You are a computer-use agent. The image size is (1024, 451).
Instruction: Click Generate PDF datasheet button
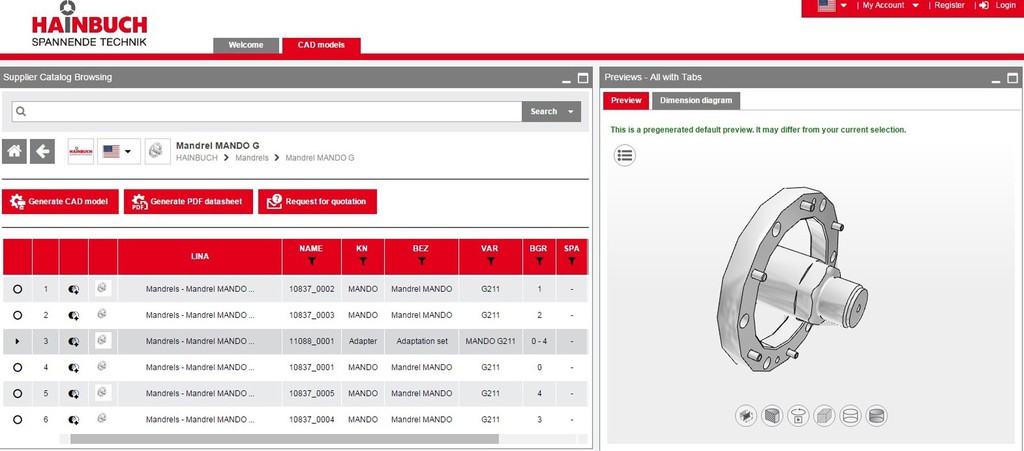[x=189, y=202]
